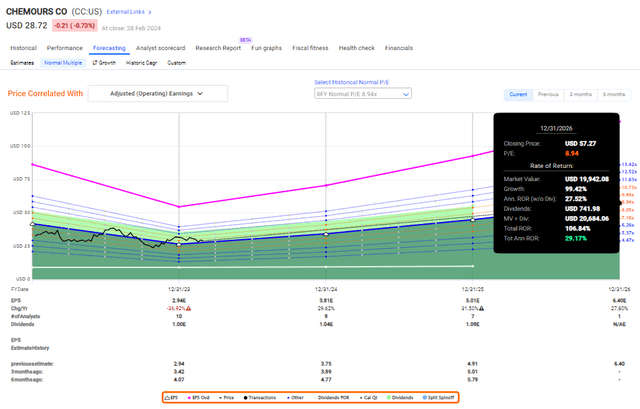The height and width of the screenshot is (409, 640).
Task: Select the LT Growth sub-tab
Action: point(104,63)
